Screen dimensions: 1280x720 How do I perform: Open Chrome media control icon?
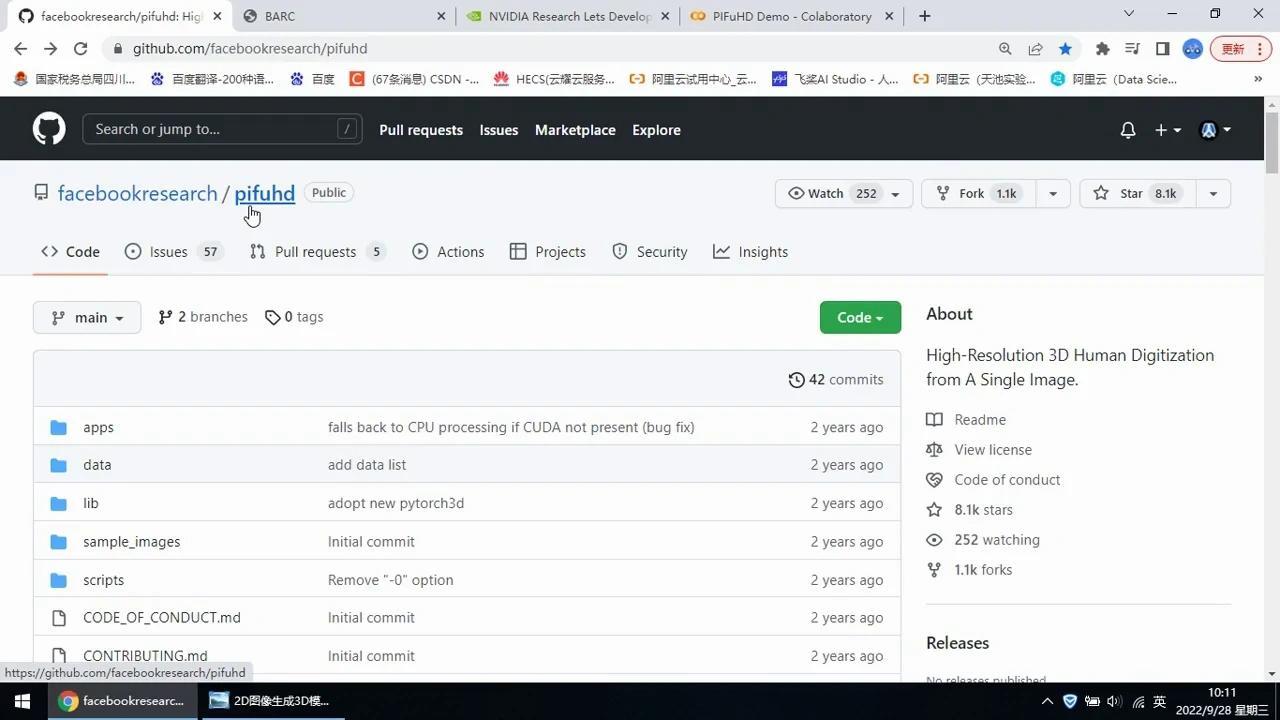(1132, 49)
